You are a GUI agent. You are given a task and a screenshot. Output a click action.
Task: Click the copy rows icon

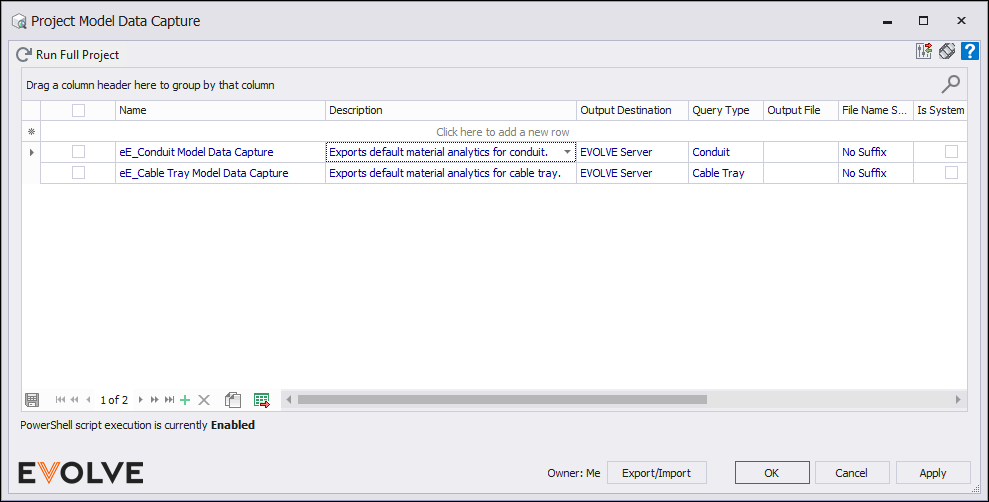pos(233,400)
